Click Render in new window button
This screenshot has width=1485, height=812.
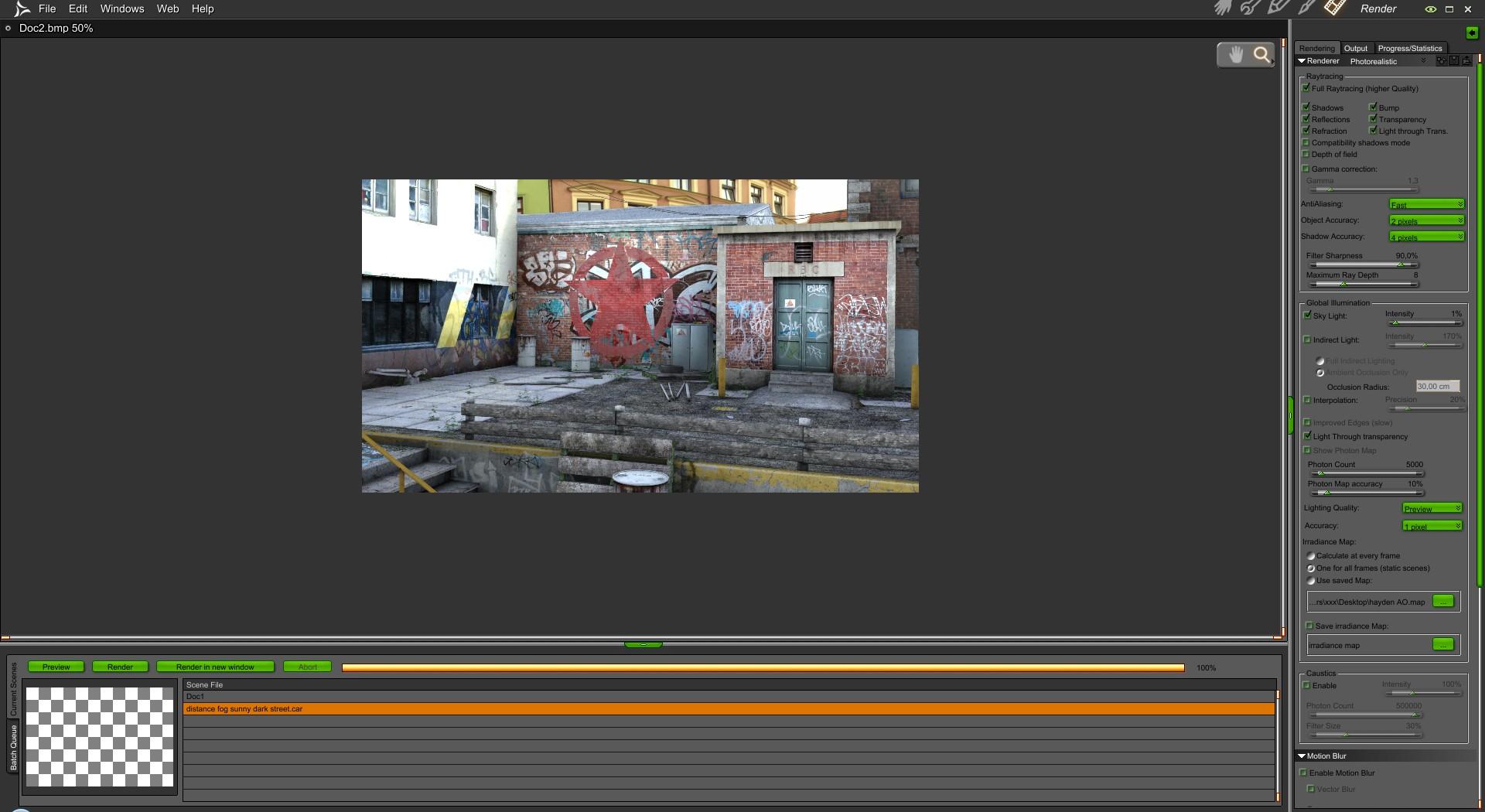tap(215, 667)
